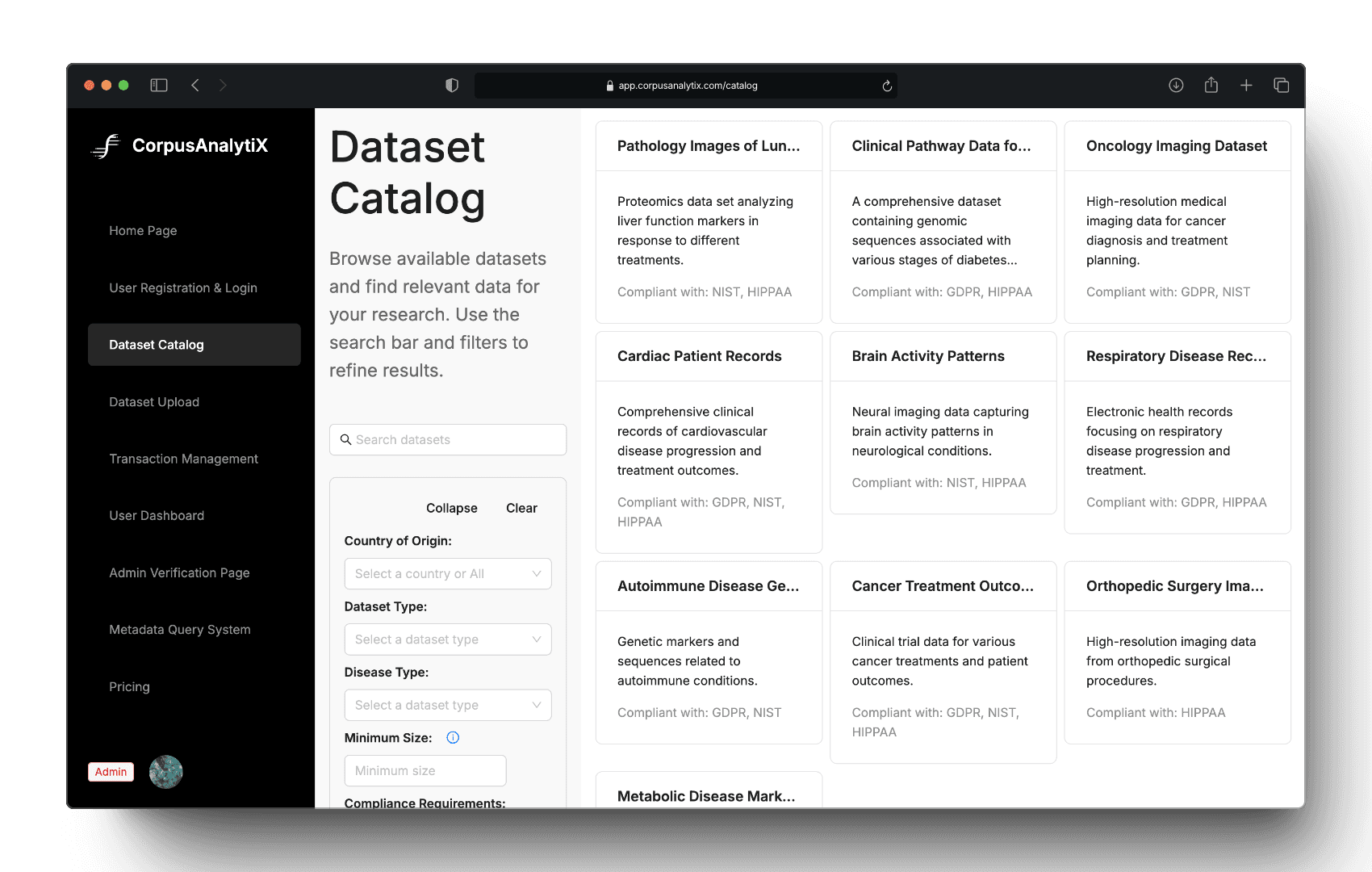The width and height of the screenshot is (1372, 872).
Task: Expand the Country of Origin dropdown
Action: point(448,573)
